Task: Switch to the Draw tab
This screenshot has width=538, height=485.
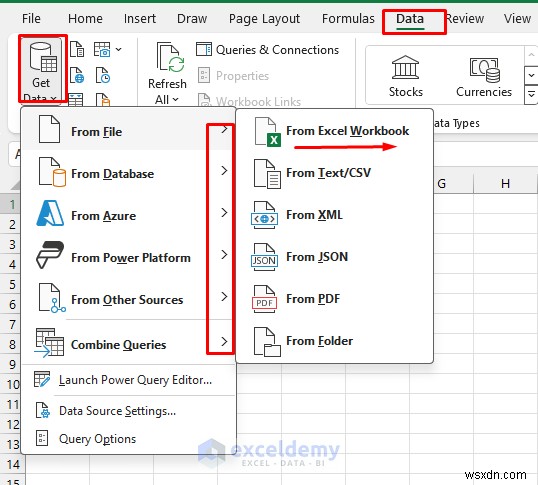Action: point(192,19)
